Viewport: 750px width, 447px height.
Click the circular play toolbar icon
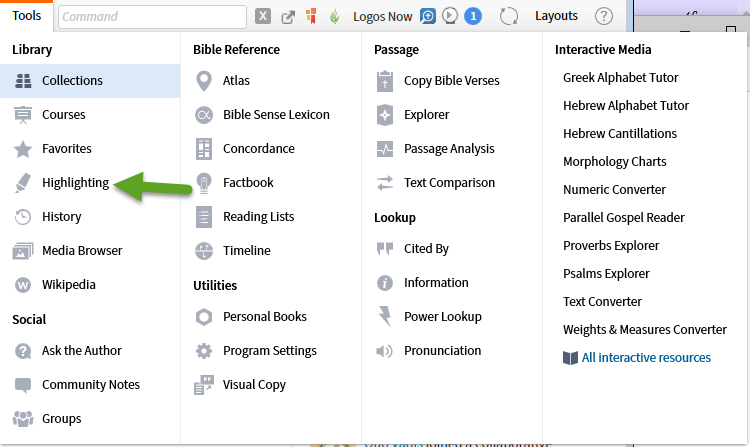[450, 16]
